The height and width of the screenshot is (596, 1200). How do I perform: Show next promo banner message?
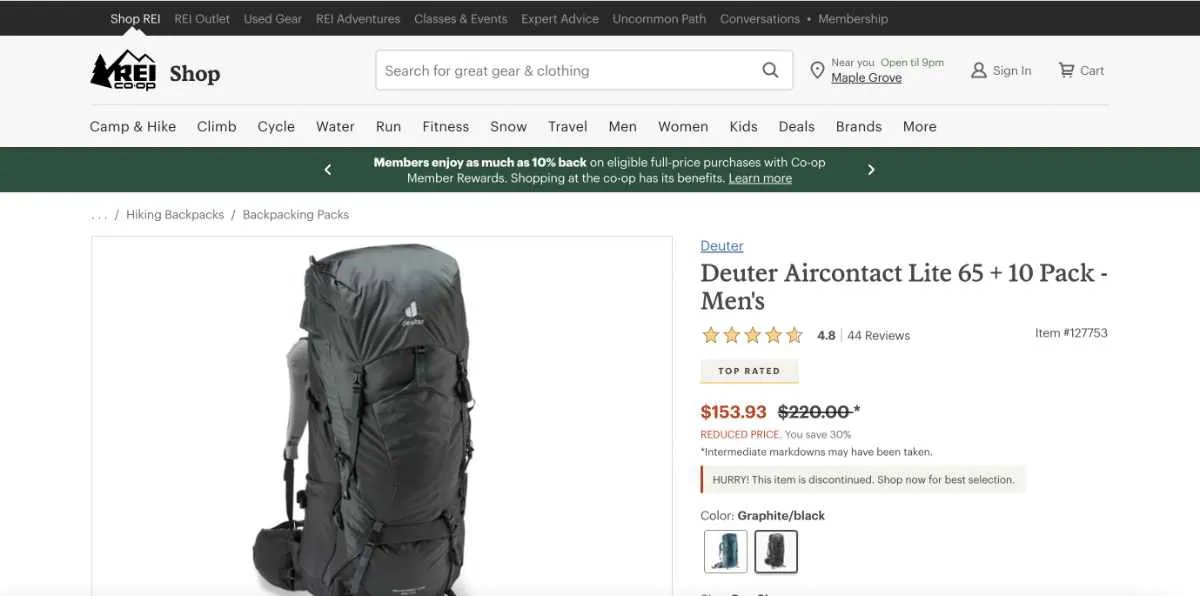coord(871,170)
